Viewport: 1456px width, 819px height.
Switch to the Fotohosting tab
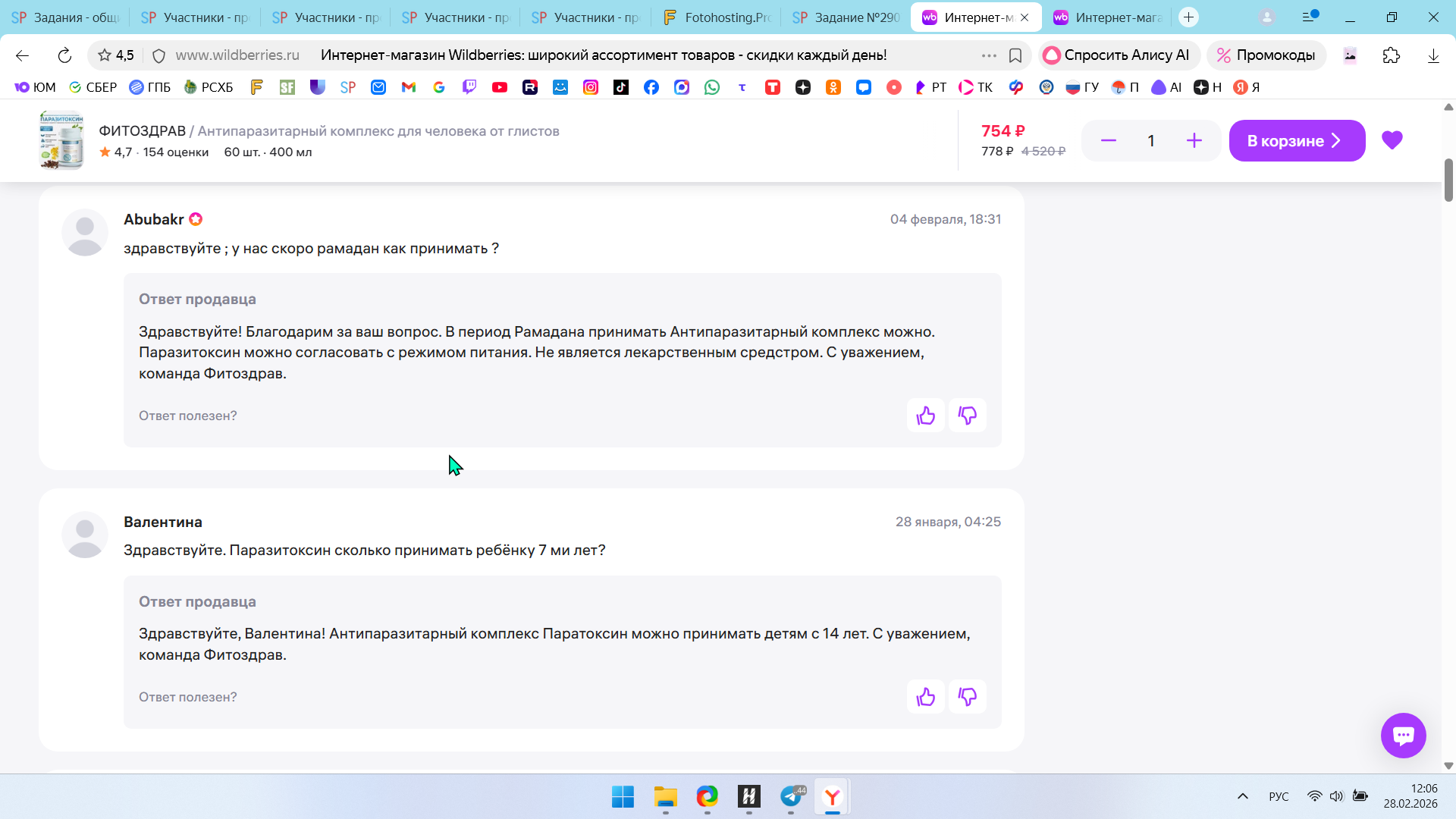coord(717,17)
